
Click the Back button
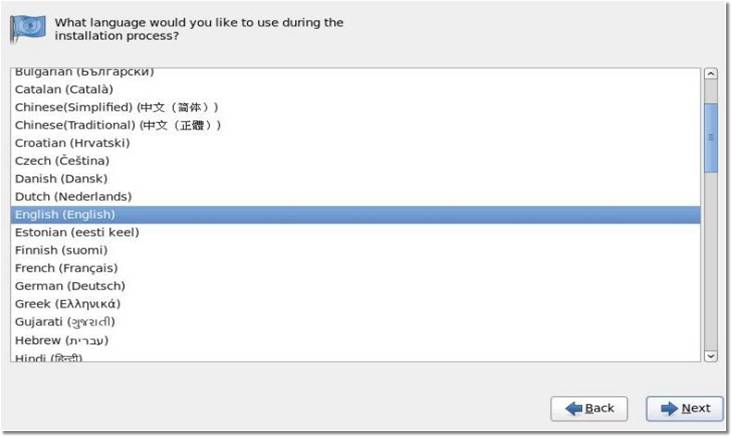pyautogui.click(x=589, y=408)
